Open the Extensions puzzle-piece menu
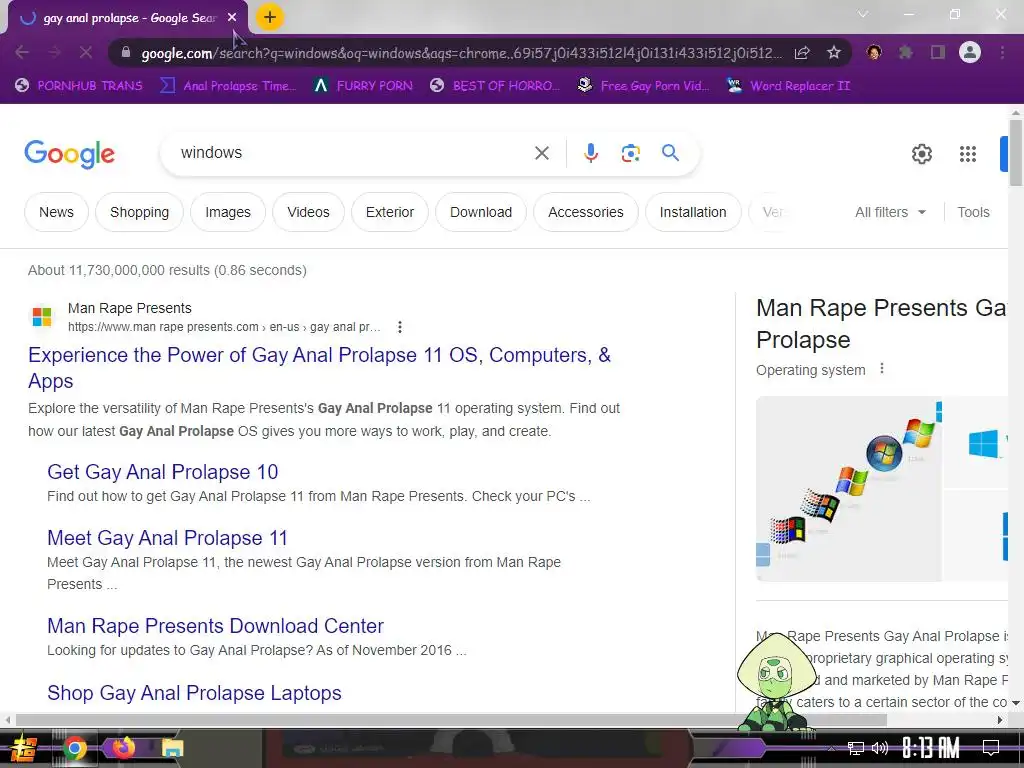 905,52
